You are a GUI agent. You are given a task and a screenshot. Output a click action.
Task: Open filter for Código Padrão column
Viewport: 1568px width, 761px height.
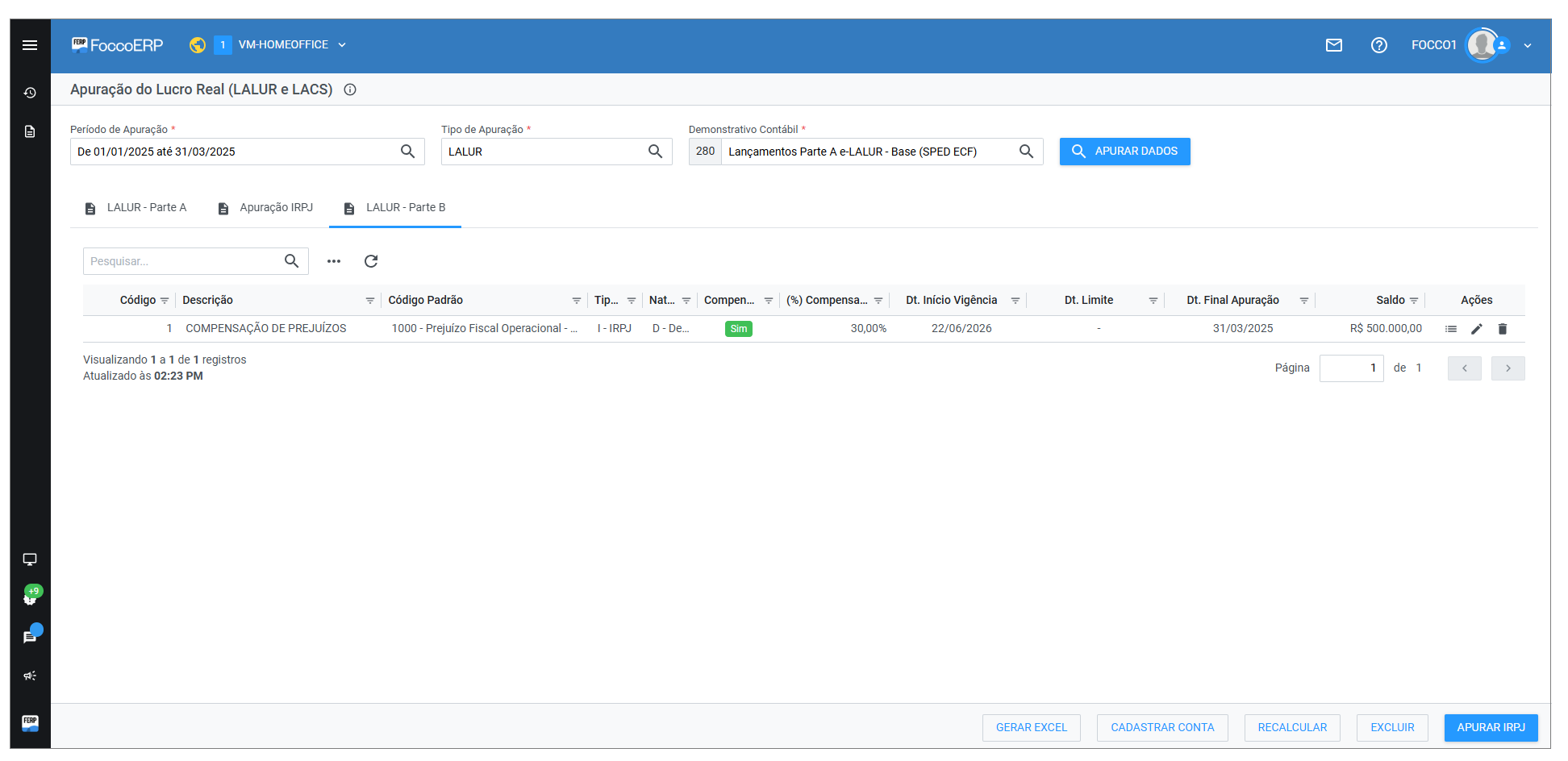pos(577,301)
